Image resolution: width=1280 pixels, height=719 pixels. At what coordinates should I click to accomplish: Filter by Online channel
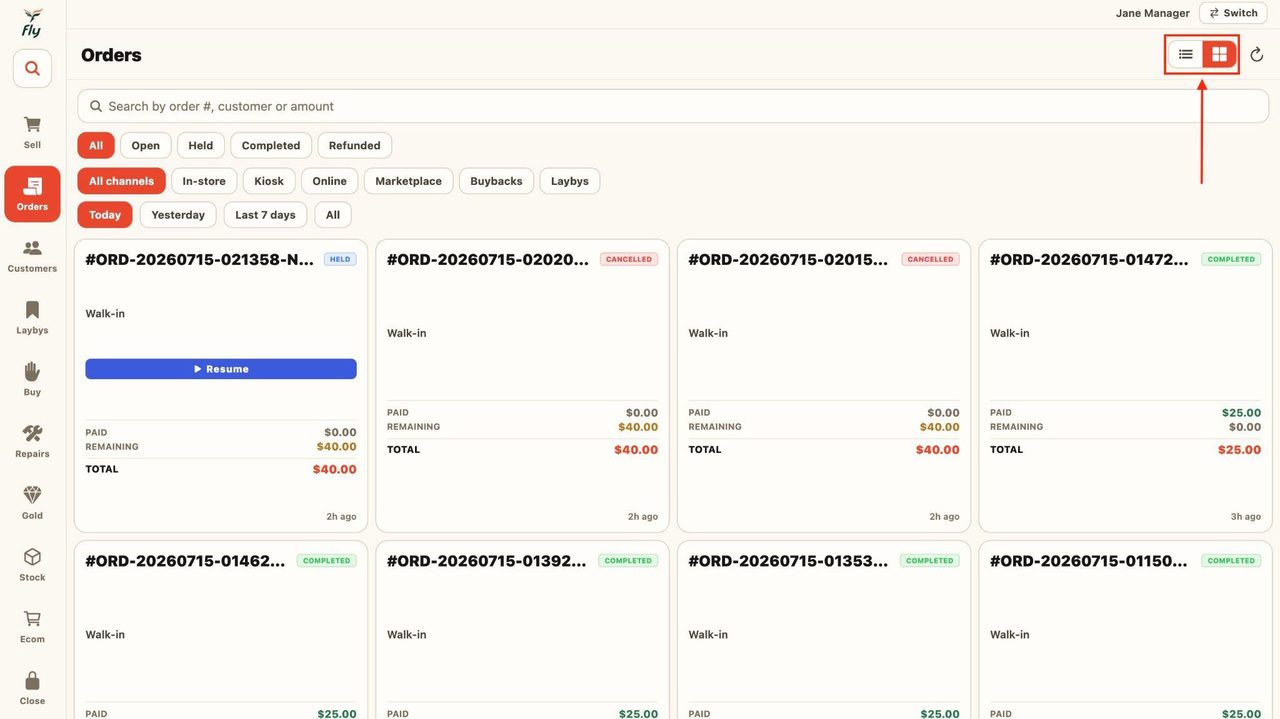(329, 181)
